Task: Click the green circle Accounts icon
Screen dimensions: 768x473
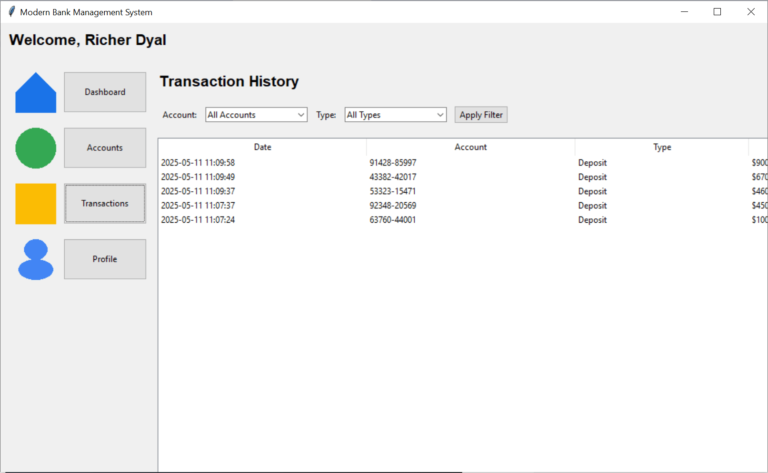Action: [x=36, y=148]
